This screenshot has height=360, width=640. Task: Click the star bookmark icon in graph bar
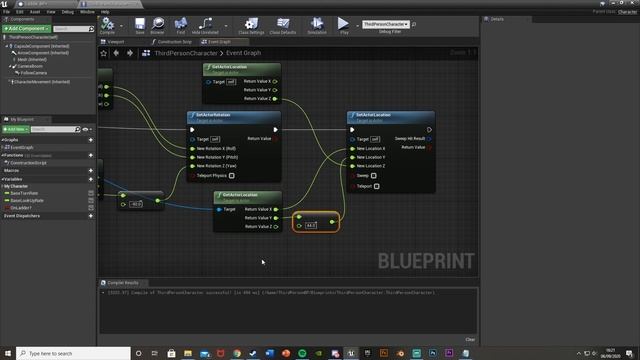(x=104, y=53)
